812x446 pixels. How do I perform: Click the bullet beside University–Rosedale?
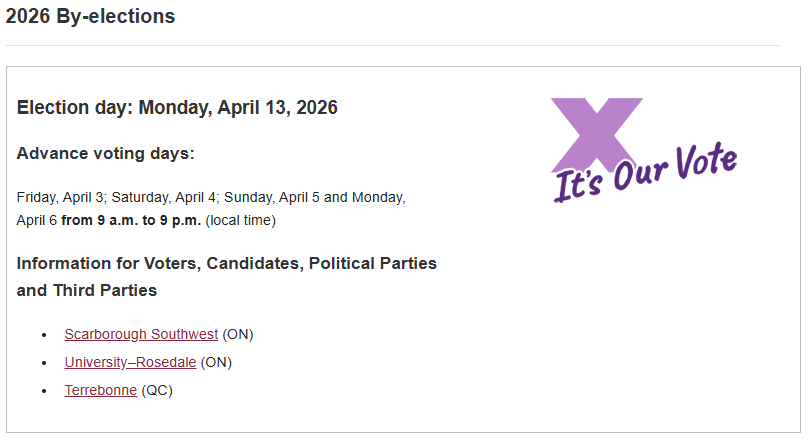(45, 363)
